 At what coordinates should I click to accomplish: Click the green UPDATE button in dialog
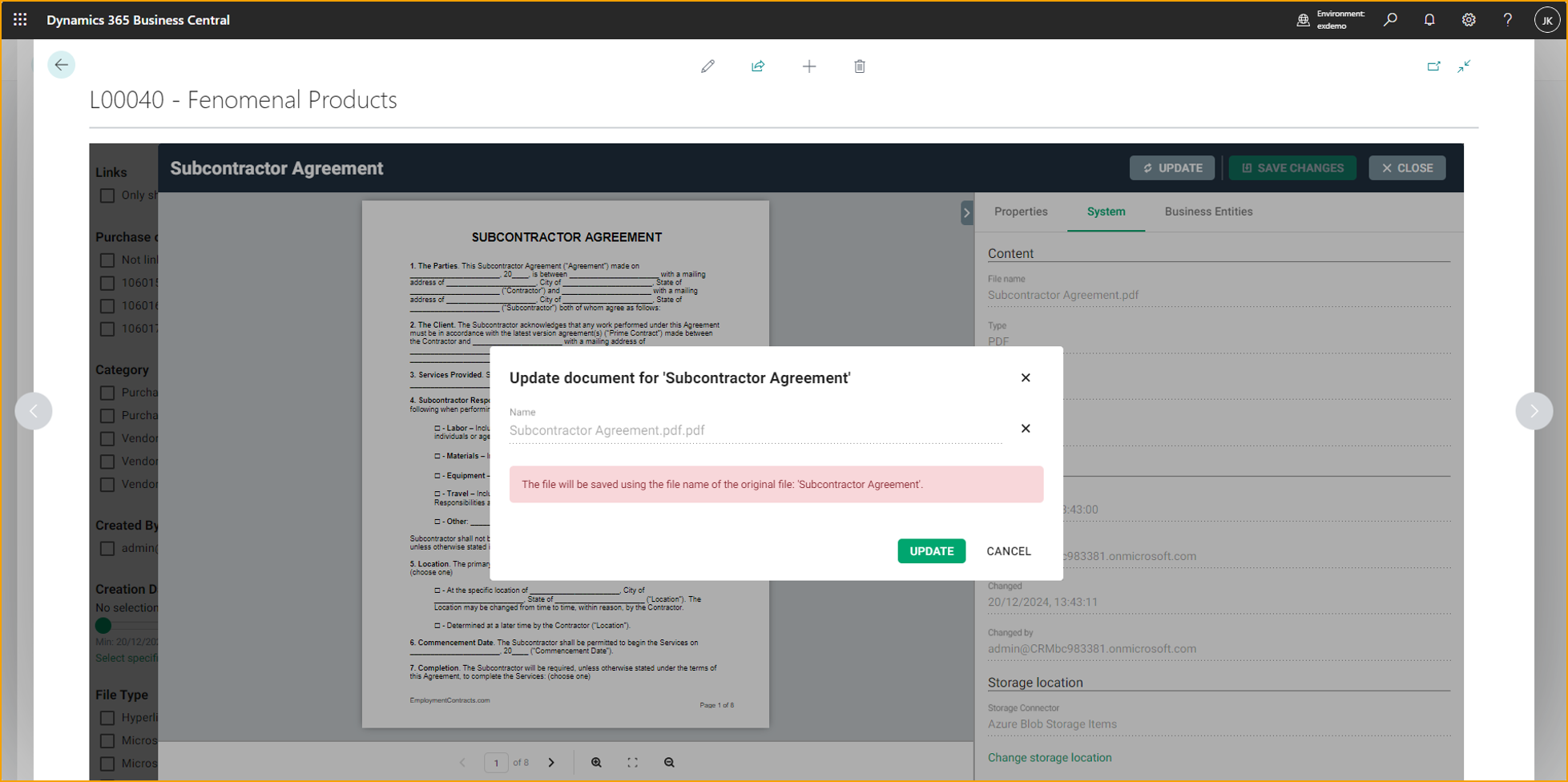pyautogui.click(x=931, y=551)
